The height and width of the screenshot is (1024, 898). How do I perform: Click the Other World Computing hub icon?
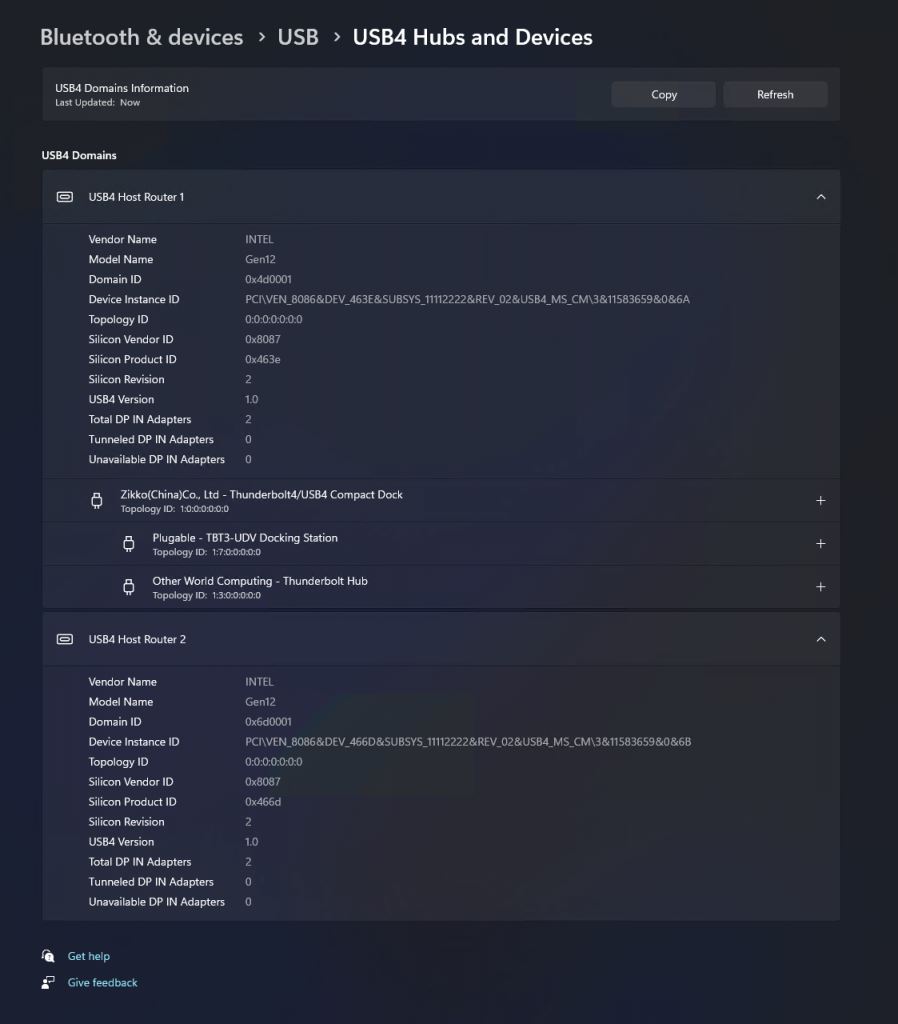pos(129,587)
